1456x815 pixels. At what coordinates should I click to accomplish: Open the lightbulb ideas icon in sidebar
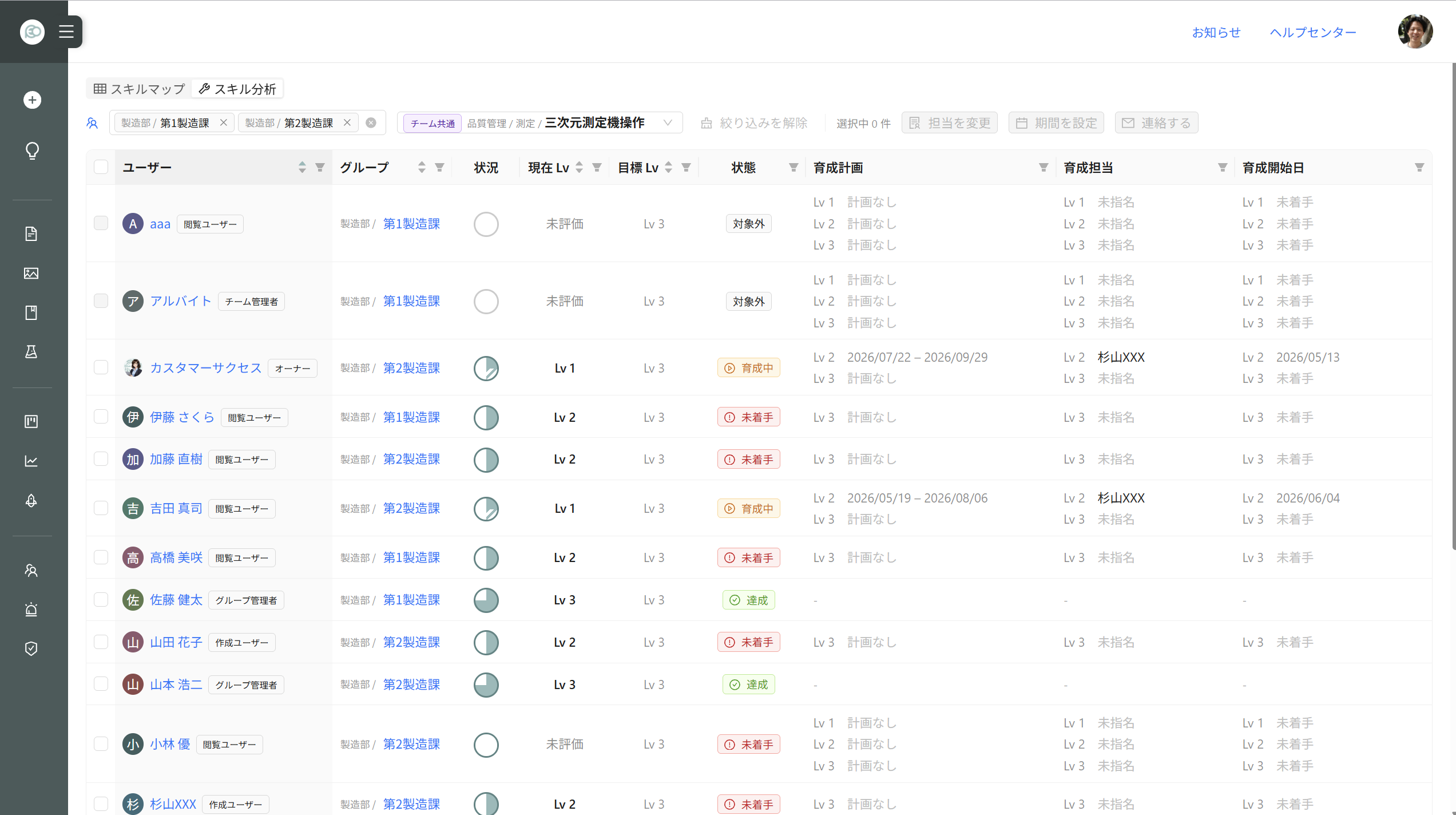[32, 151]
